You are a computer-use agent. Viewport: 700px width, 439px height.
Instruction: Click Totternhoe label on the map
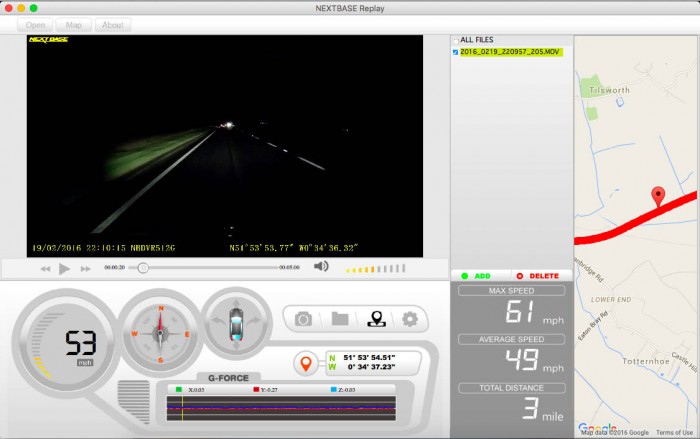click(x=646, y=361)
